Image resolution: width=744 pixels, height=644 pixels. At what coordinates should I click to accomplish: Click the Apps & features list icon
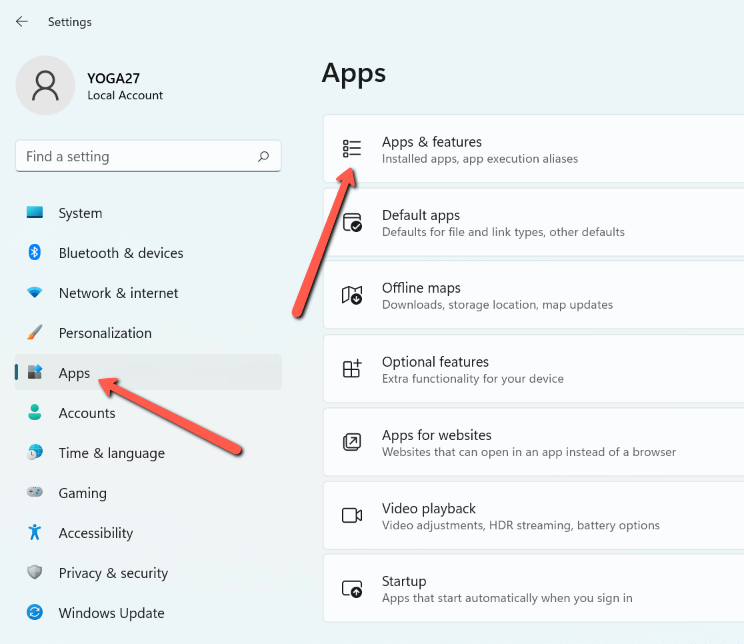point(352,149)
